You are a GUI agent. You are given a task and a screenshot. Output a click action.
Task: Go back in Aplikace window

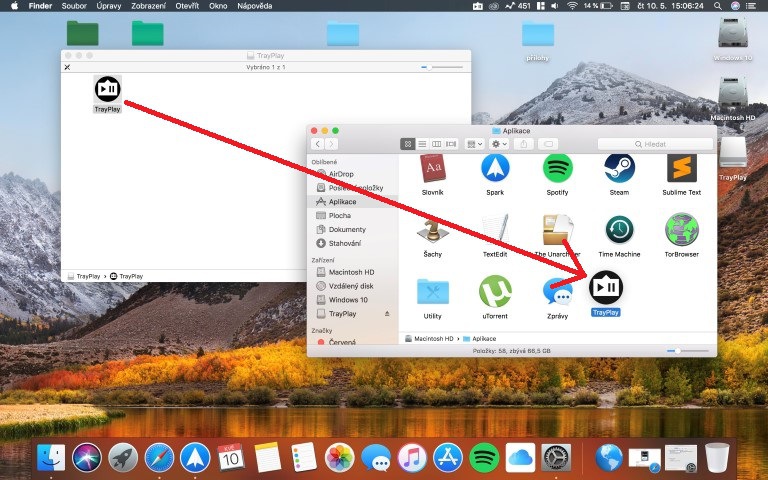click(x=317, y=144)
